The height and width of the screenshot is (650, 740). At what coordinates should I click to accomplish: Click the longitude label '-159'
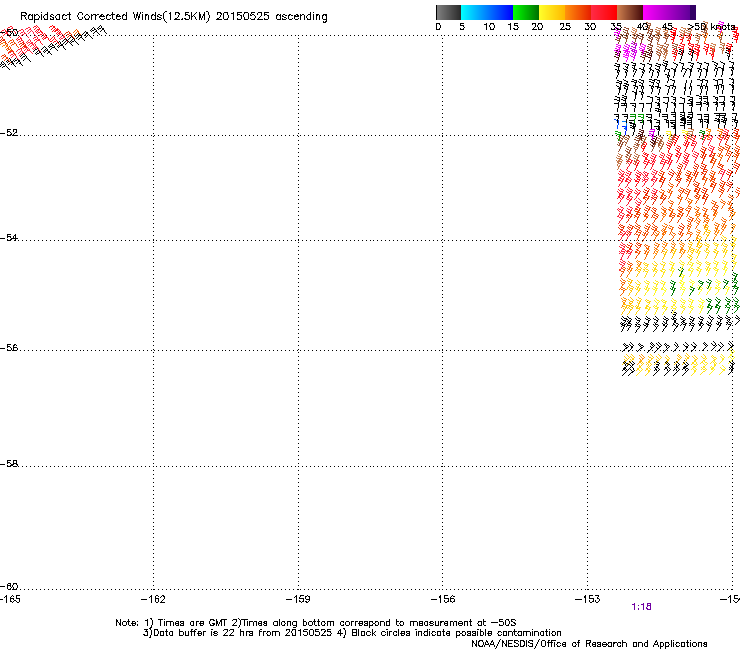pyautogui.click(x=298, y=599)
